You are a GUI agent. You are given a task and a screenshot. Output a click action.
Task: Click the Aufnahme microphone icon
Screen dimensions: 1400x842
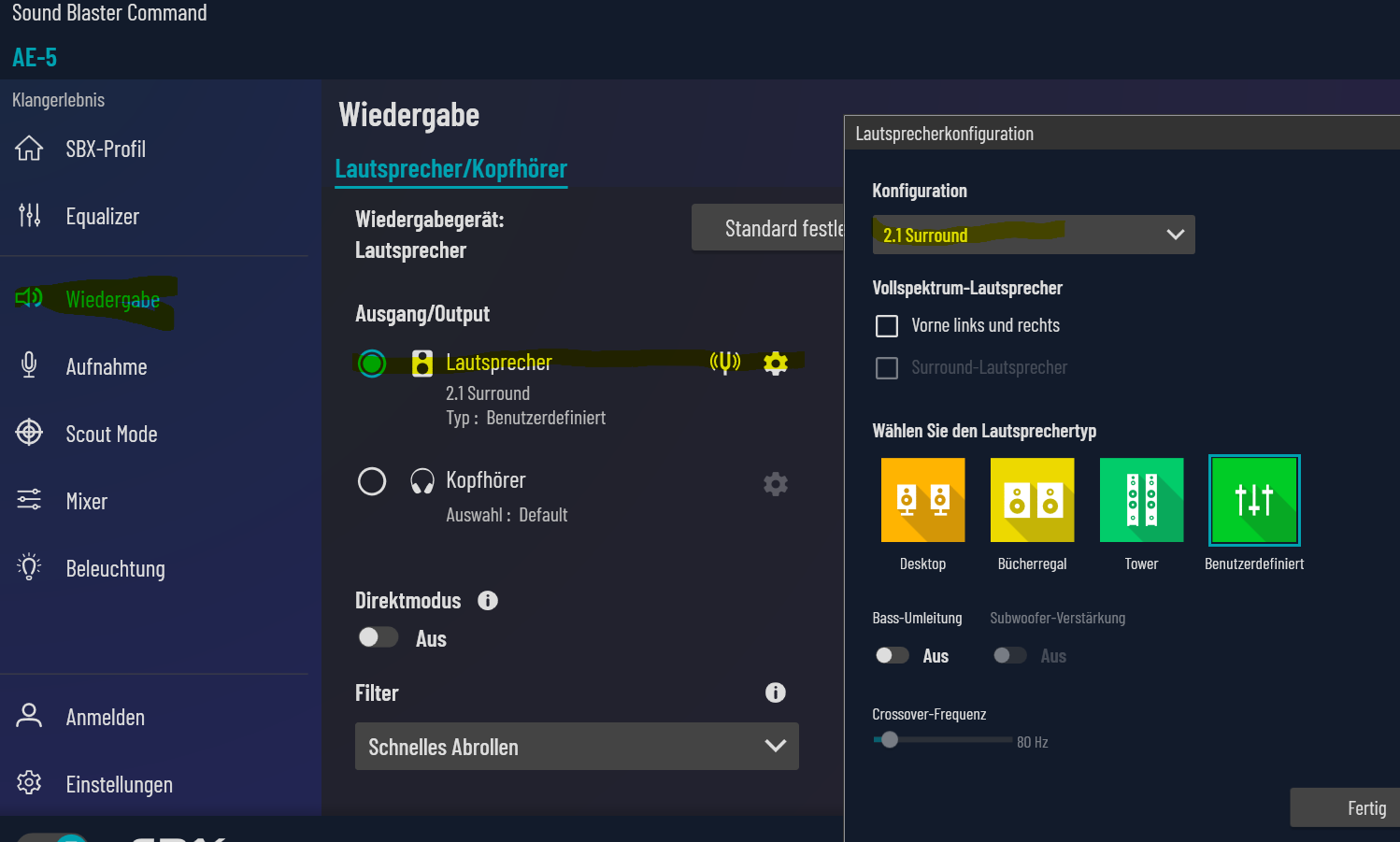[29, 365]
